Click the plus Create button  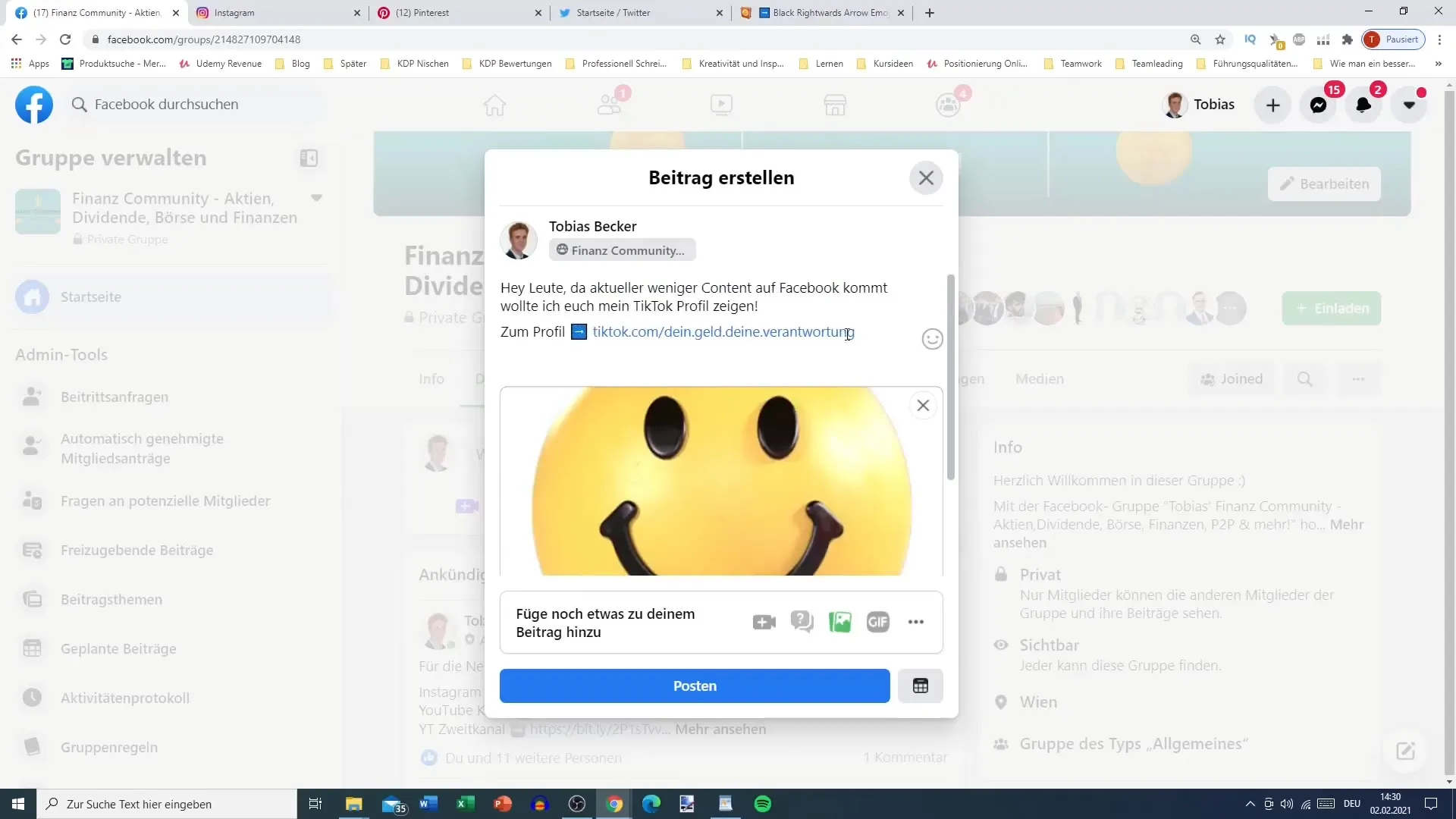coord(1273,105)
